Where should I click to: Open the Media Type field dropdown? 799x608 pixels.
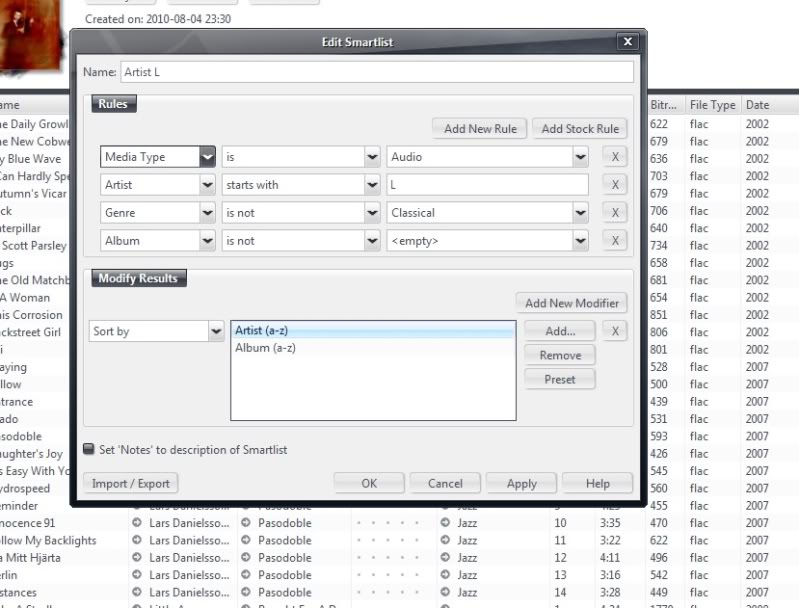[207, 157]
